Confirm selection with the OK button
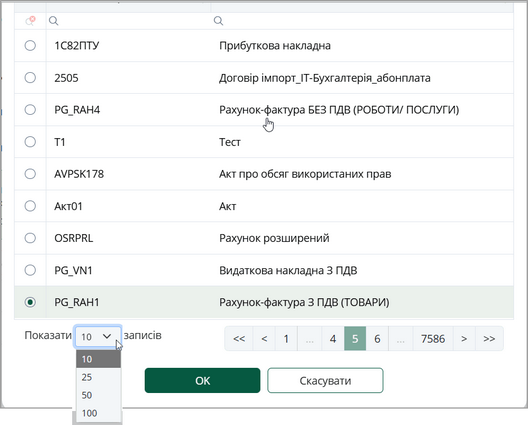Viewport: 528px width, 425px height. click(x=202, y=381)
